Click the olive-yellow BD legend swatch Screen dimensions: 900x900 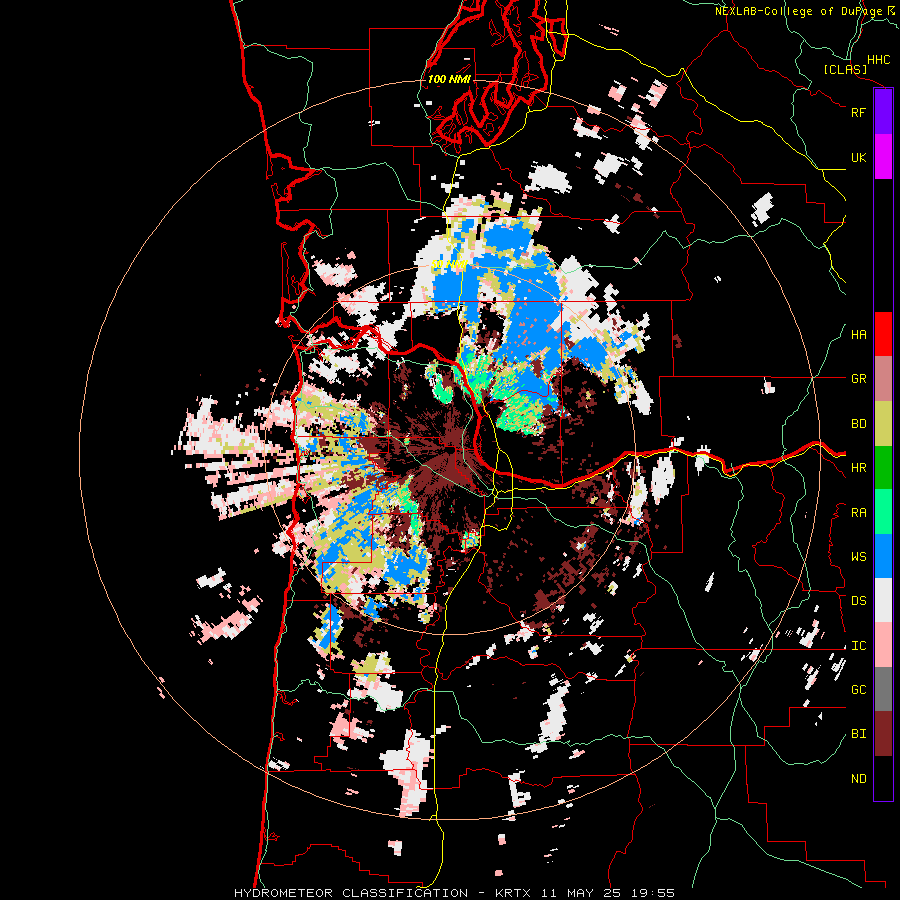point(883,424)
